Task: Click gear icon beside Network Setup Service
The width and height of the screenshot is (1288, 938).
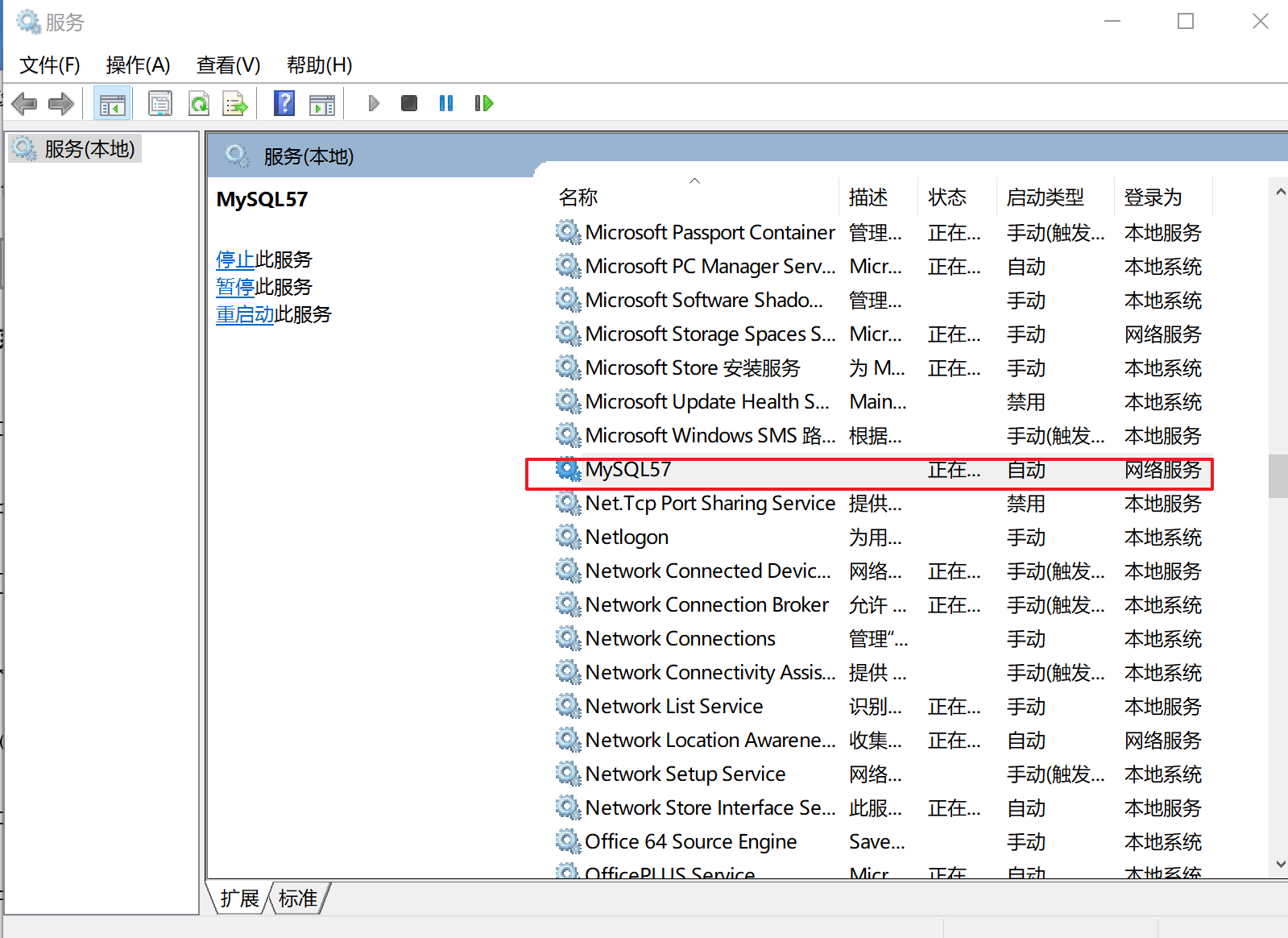Action: [568, 774]
